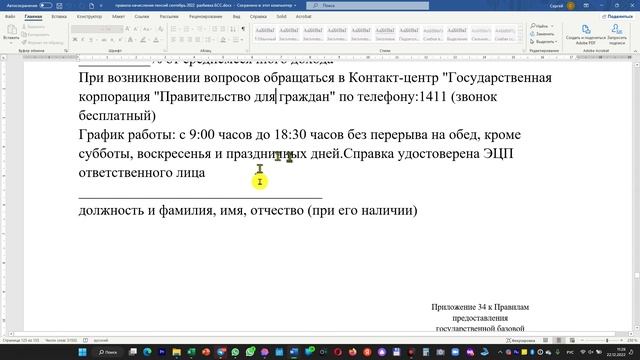This screenshot has width=640, height=360.
Task: Click the zoom slider in status bar
Action: 601,340
